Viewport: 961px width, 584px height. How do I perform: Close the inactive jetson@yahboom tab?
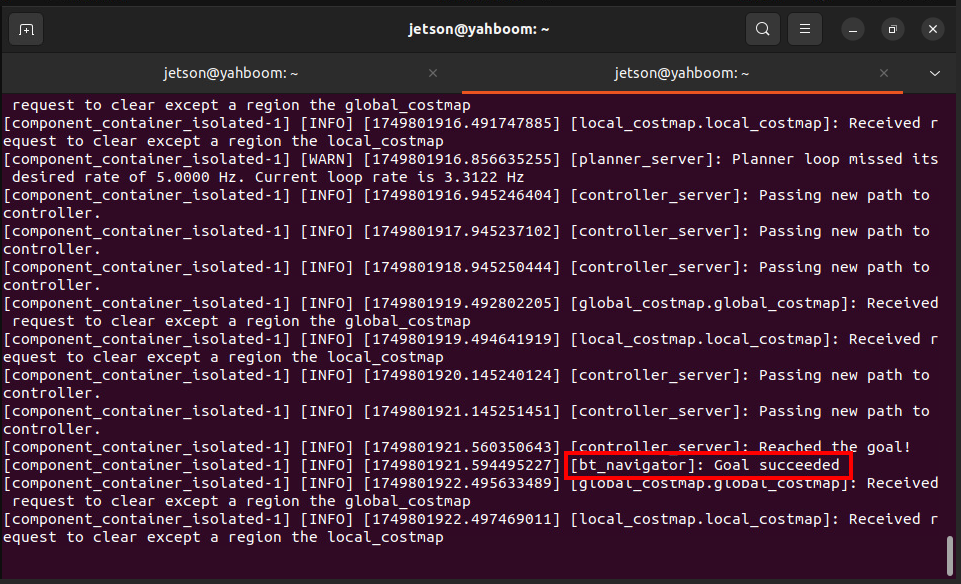[433, 74]
